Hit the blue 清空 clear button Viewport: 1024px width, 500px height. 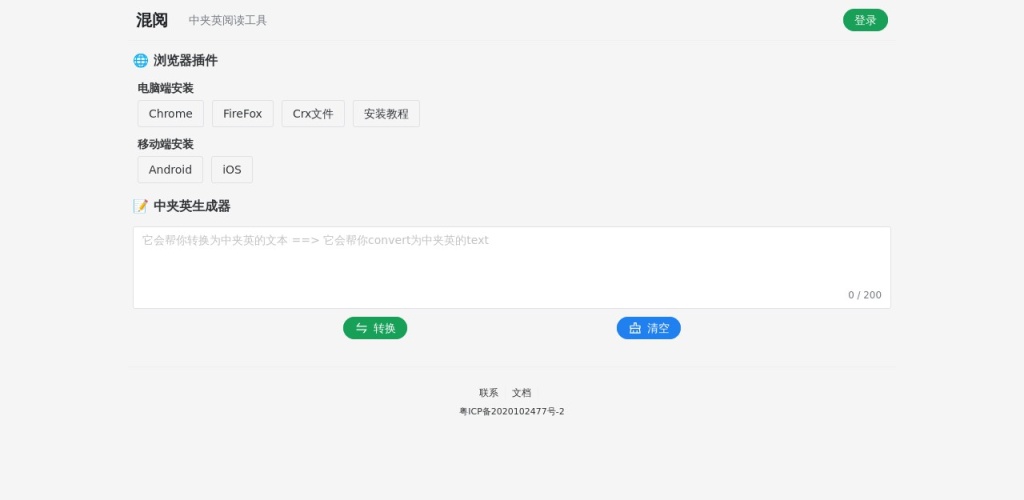click(648, 328)
